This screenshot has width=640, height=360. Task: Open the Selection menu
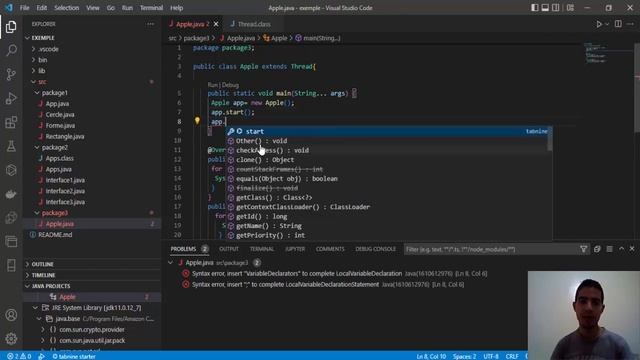(x=67, y=8)
